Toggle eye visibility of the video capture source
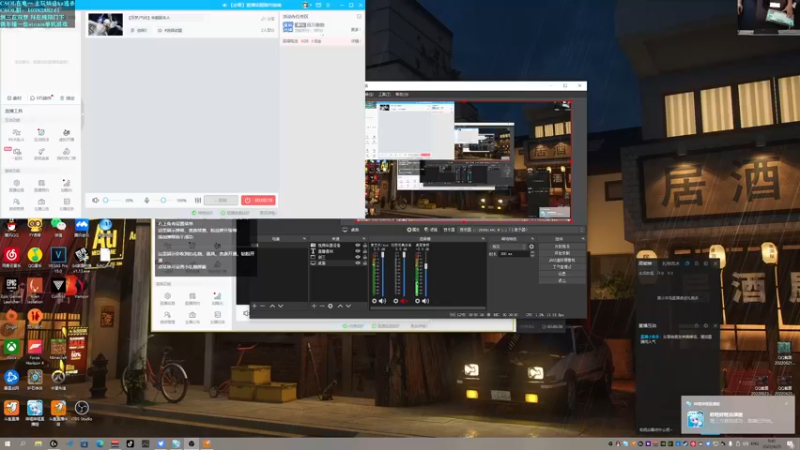800x450 pixels. click(x=358, y=245)
